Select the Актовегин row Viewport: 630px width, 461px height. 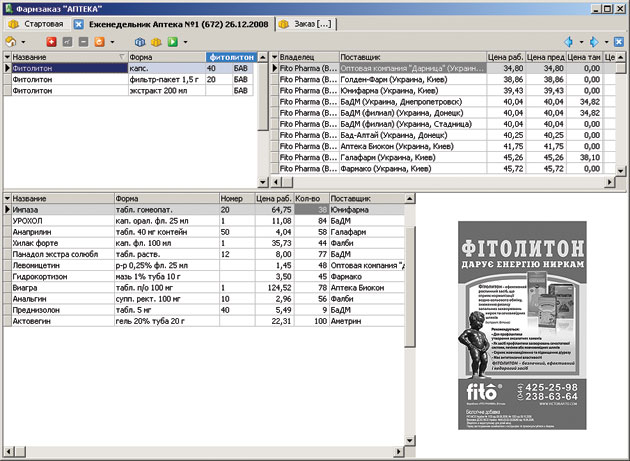click(204, 322)
